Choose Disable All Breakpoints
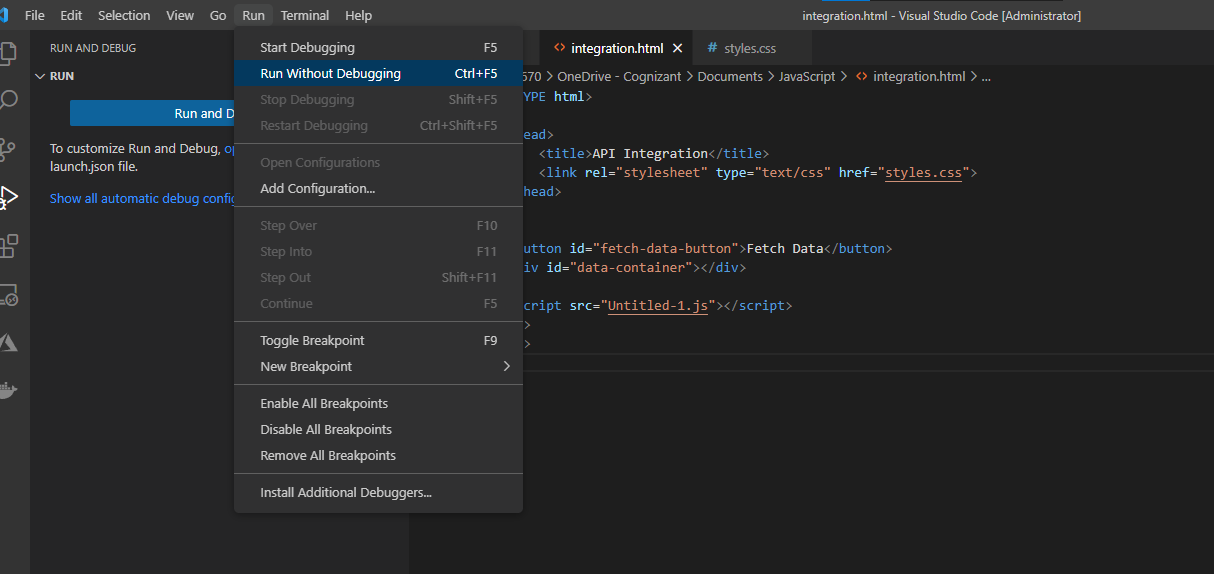 (378, 429)
